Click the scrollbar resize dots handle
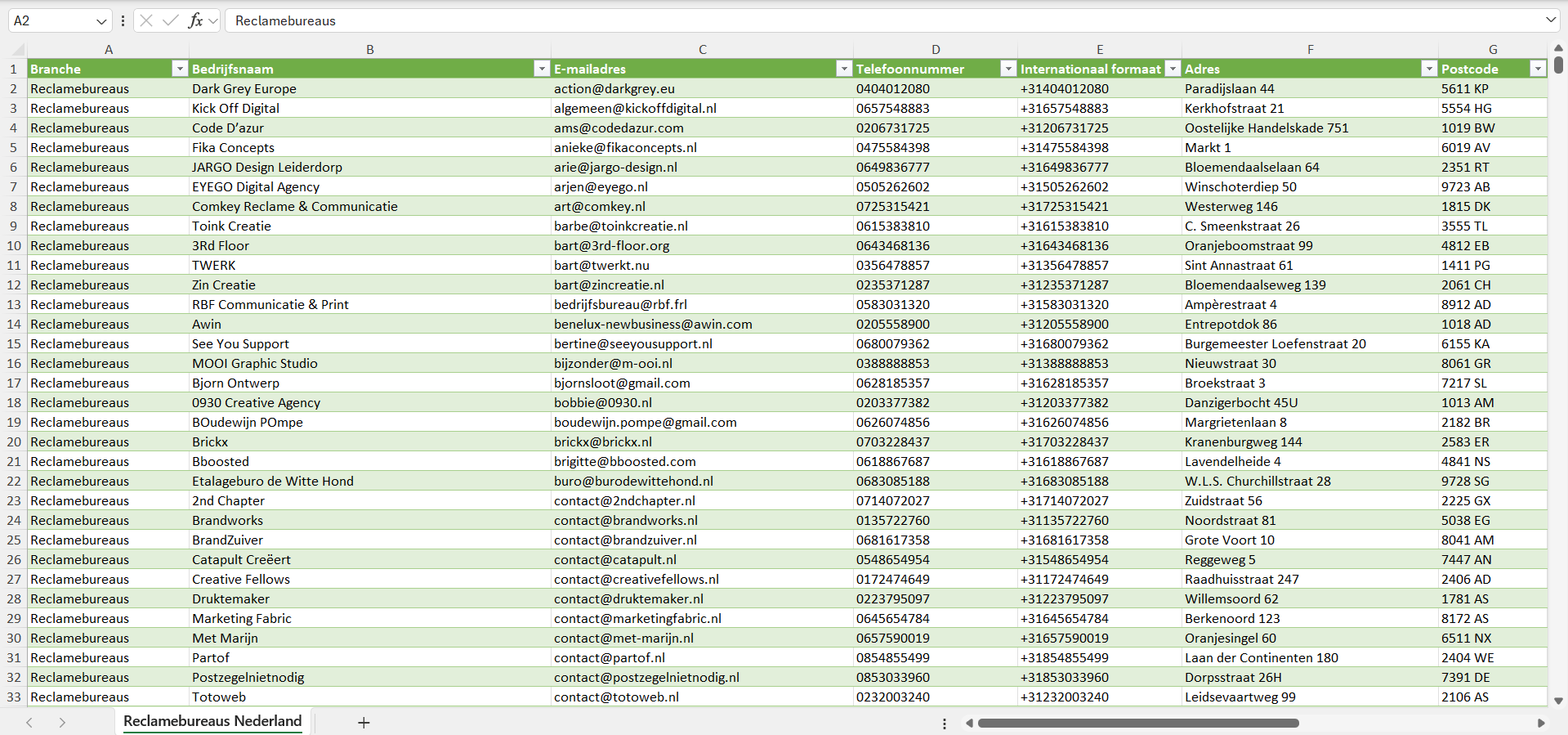This screenshot has width=1568, height=735. 945,724
